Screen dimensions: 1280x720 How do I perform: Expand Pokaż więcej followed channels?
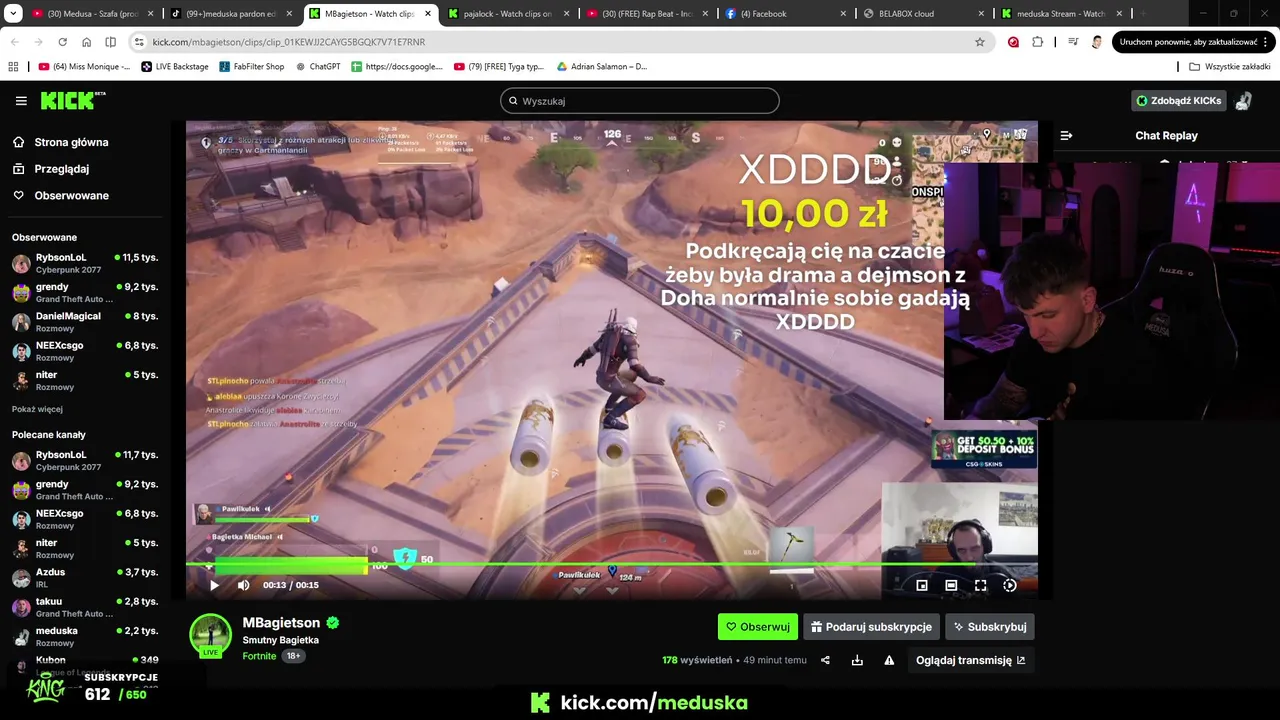point(37,409)
